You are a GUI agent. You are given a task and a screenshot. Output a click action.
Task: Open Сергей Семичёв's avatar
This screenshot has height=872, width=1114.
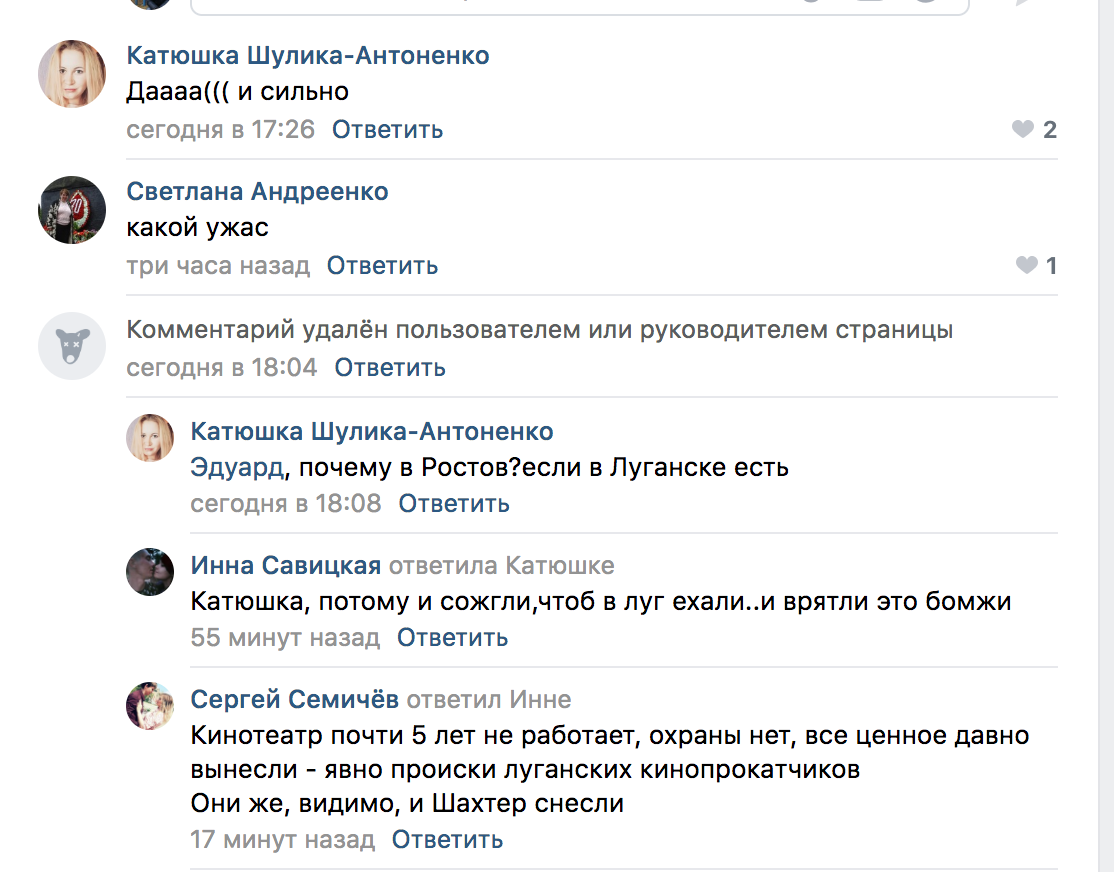click(150, 706)
